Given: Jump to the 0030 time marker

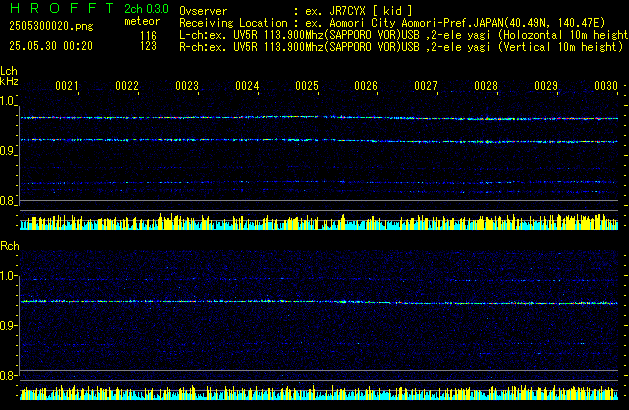Looking at the screenshot, I should click(606, 86).
